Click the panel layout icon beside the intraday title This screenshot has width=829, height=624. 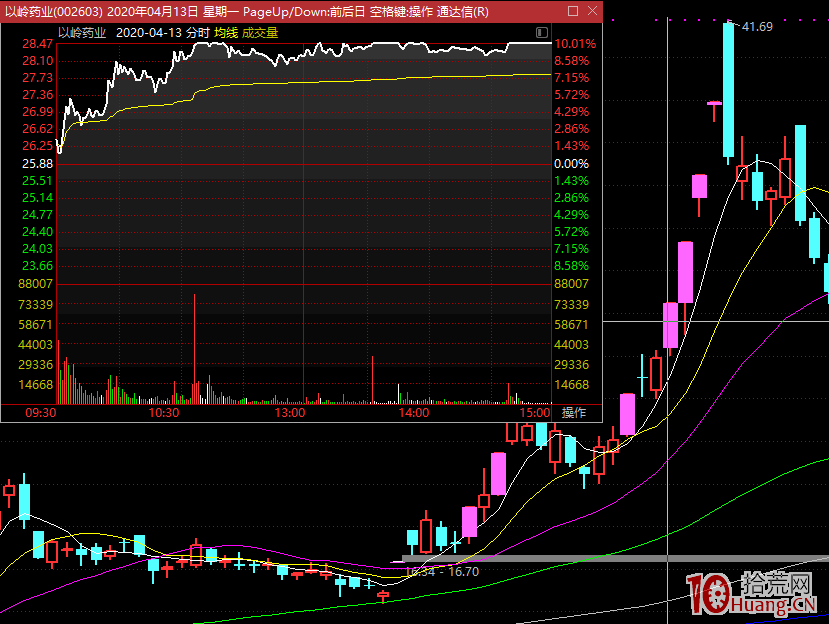[x=542, y=33]
